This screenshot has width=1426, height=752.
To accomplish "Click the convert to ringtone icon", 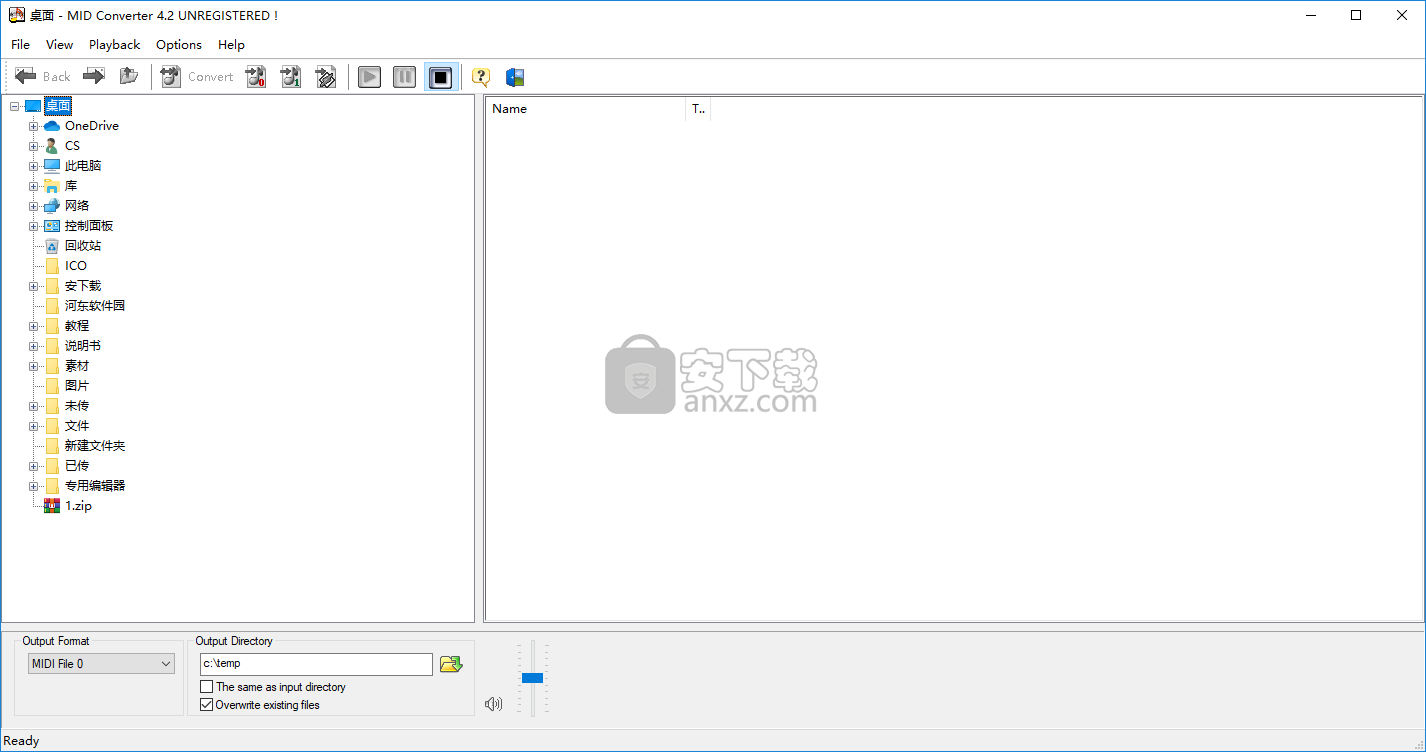I will 326,77.
